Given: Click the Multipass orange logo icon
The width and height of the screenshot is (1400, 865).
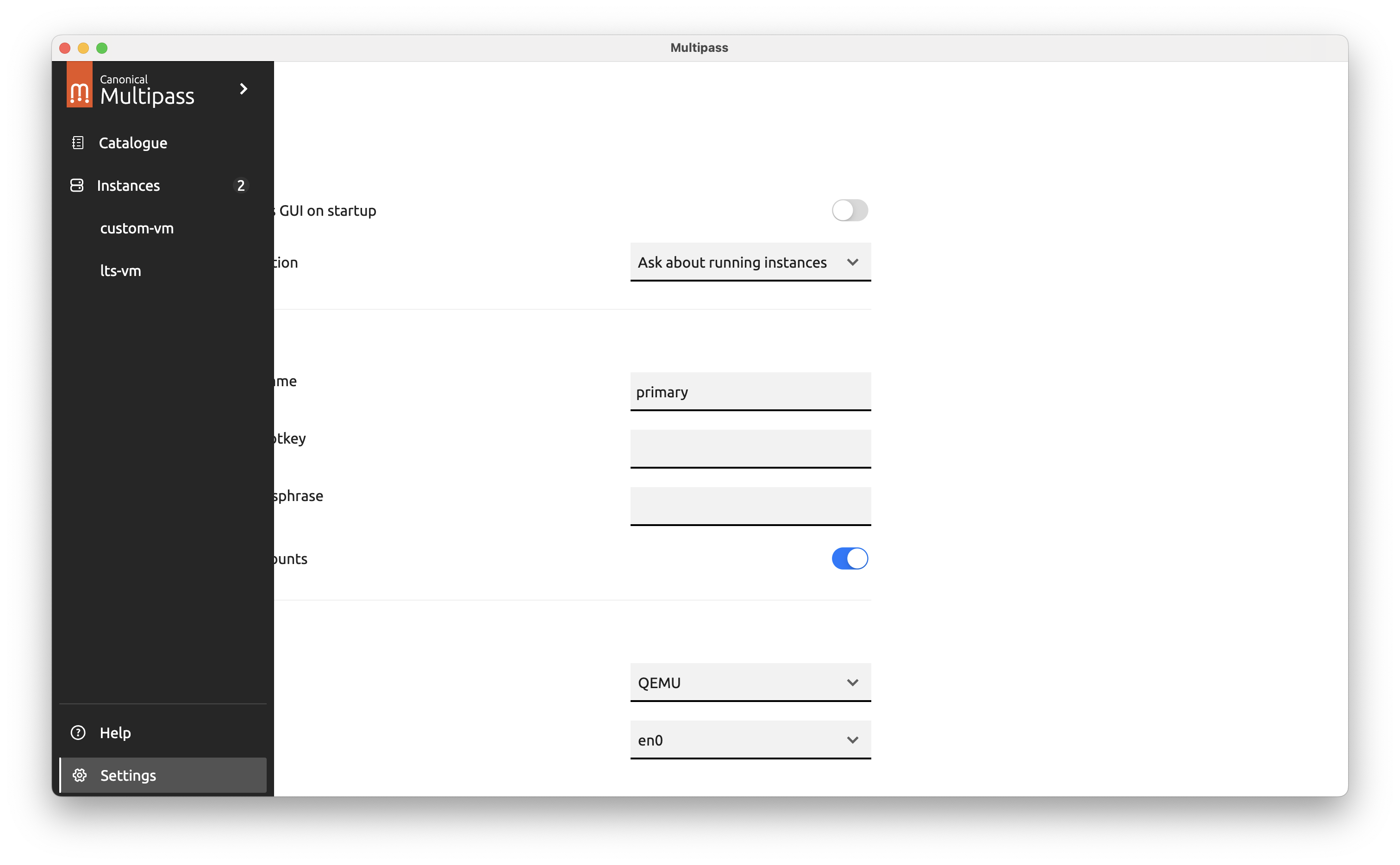Looking at the screenshot, I should point(80,85).
